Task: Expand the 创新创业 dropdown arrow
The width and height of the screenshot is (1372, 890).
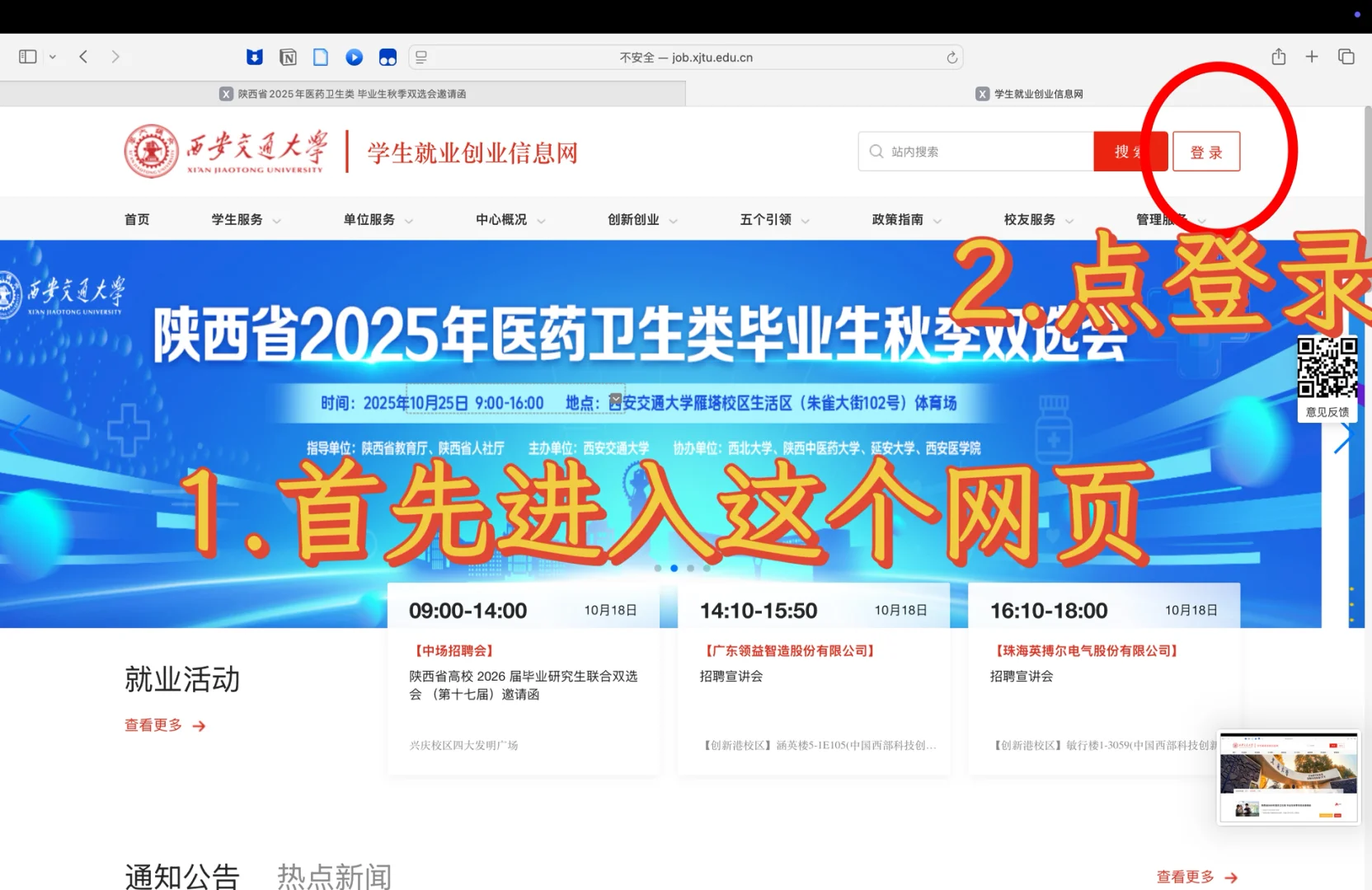Action: click(x=674, y=221)
